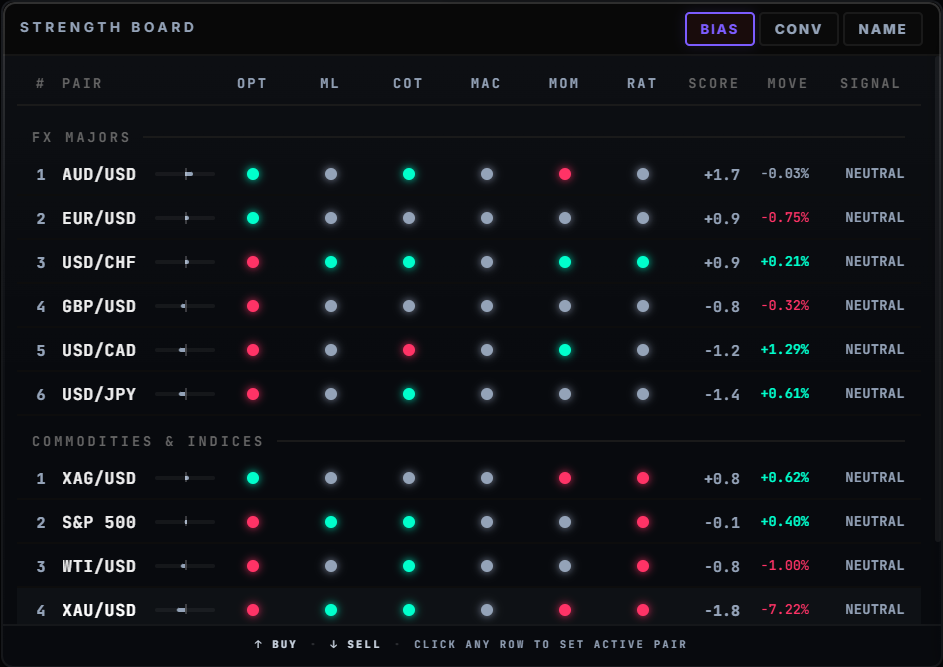Viewport: 943px width, 667px height.
Task: Click the GBP/USD OPT red dot
Action: [x=253, y=306]
